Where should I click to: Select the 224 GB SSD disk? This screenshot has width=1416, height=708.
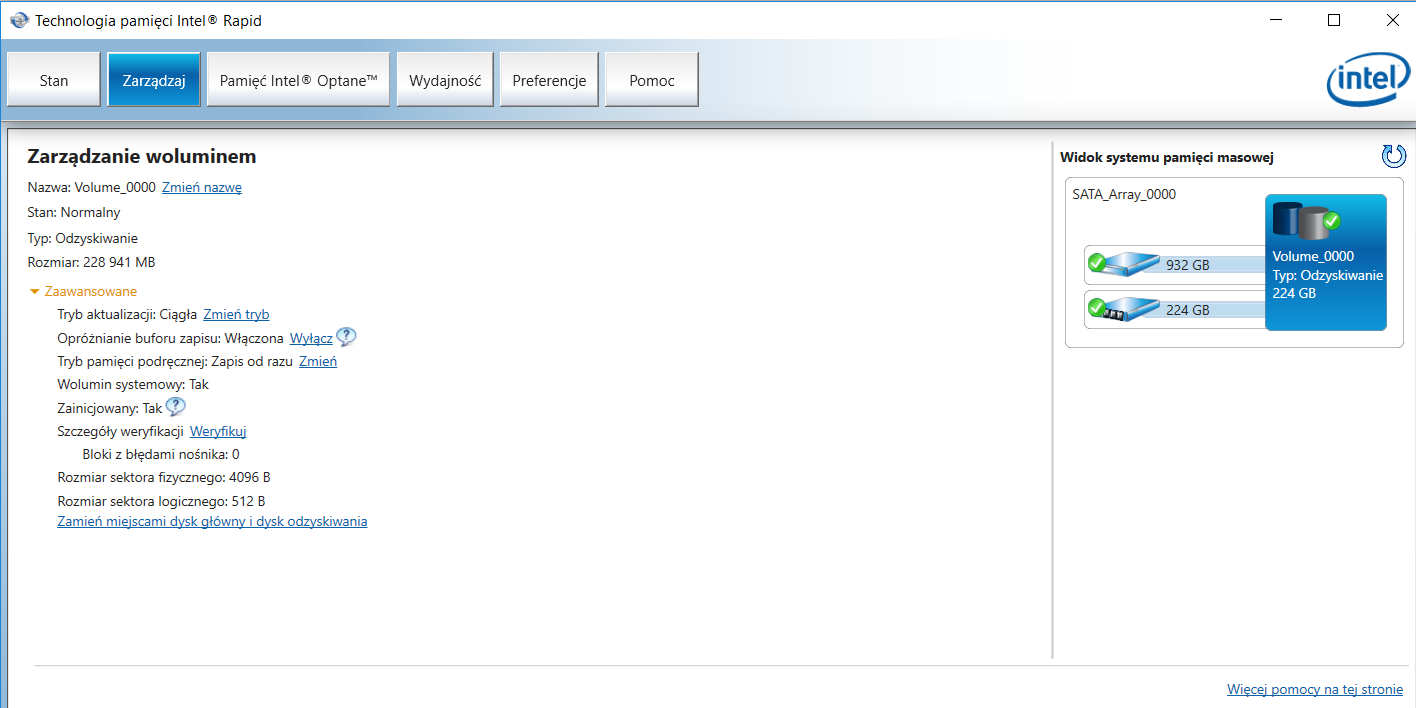pyautogui.click(x=1174, y=309)
